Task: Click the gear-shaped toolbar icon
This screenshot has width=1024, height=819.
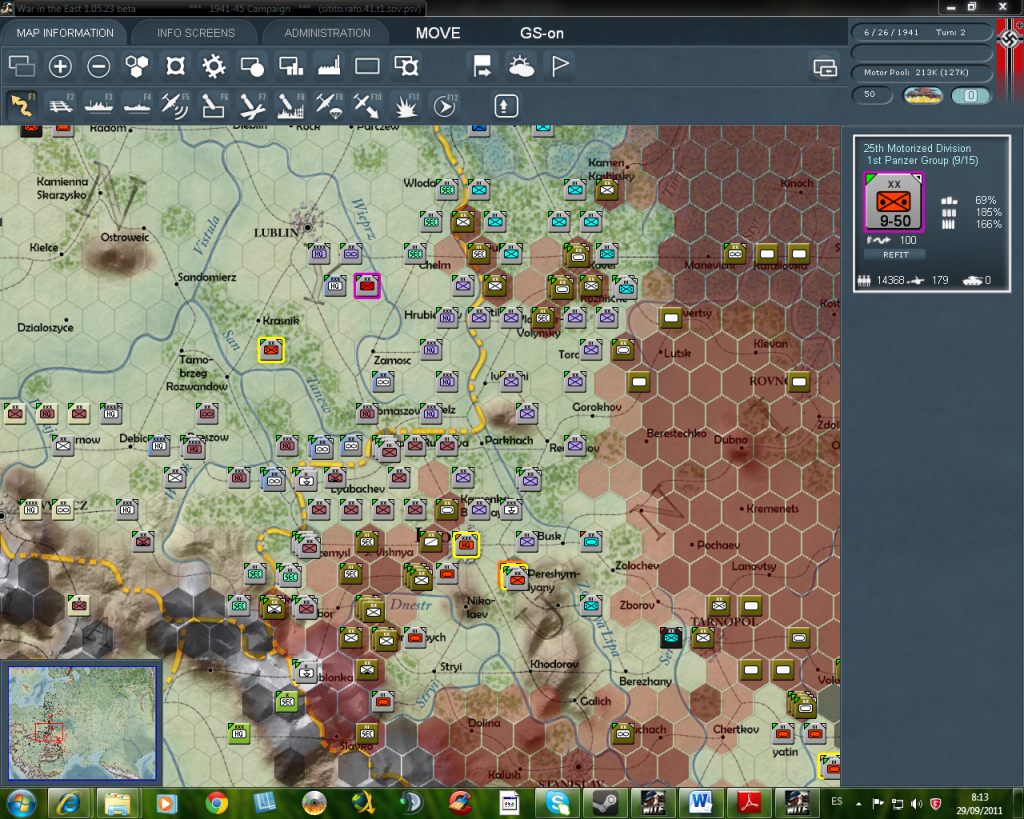Action: [214, 66]
